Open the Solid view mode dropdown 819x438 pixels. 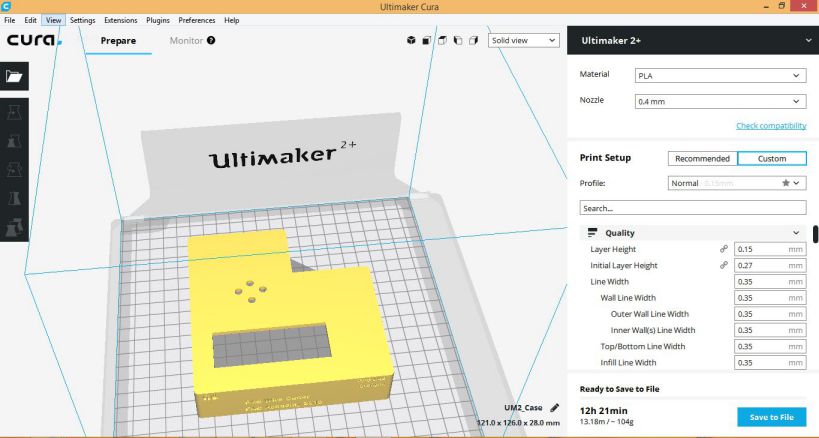click(x=524, y=40)
